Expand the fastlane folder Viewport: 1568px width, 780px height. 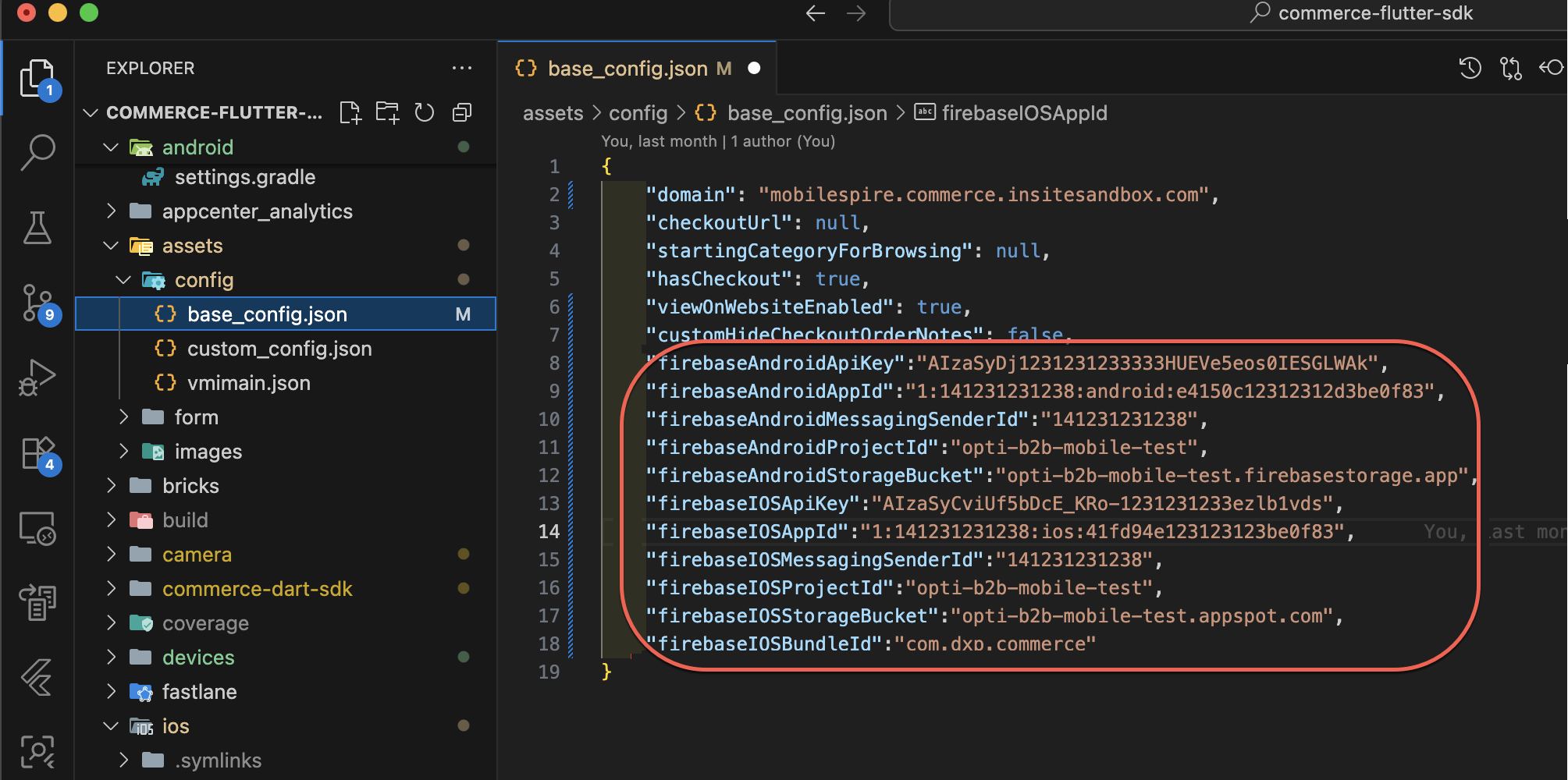pyautogui.click(x=111, y=692)
